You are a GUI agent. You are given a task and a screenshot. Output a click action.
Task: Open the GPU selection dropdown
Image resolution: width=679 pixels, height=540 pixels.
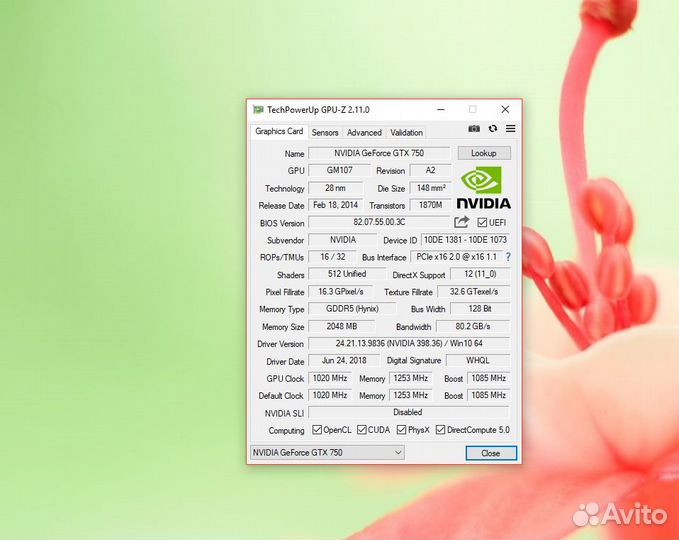327,453
